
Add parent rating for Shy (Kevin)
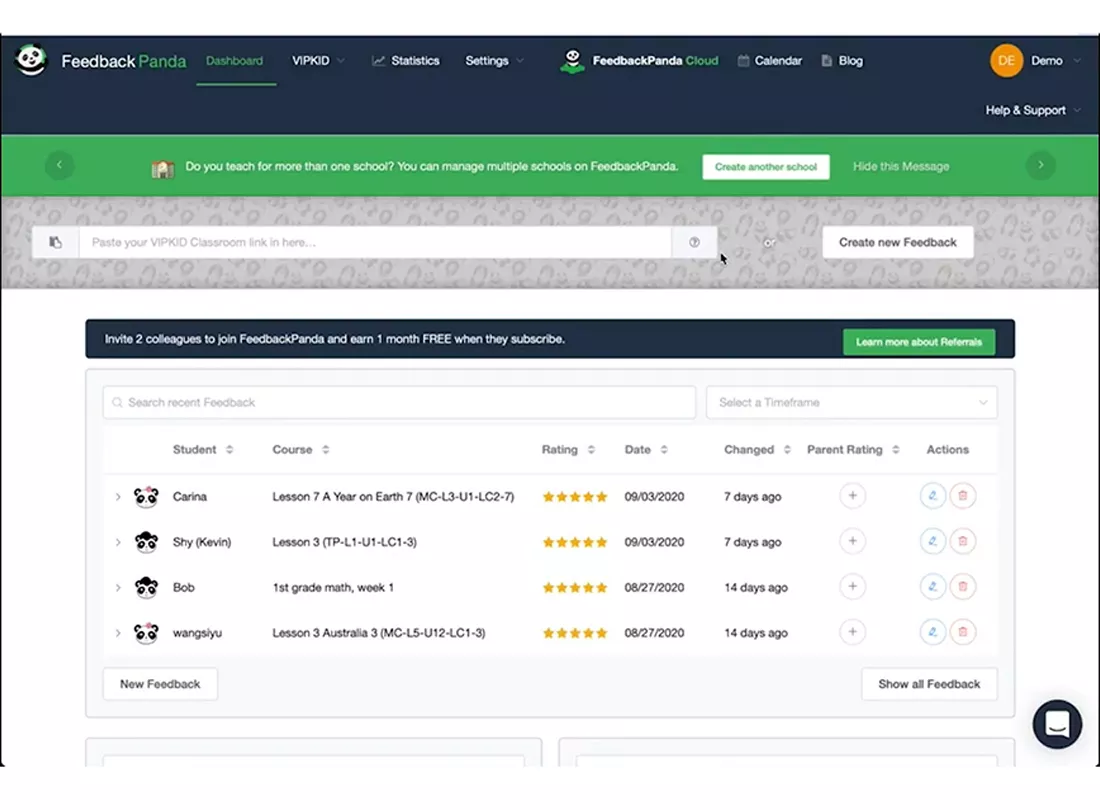pos(852,541)
